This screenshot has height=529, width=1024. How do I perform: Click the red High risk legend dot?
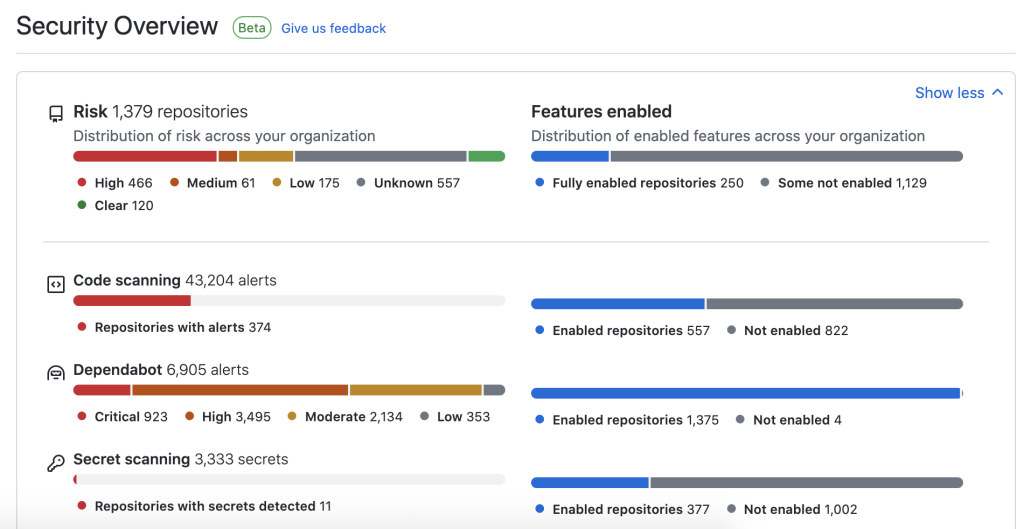coord(82,183)
